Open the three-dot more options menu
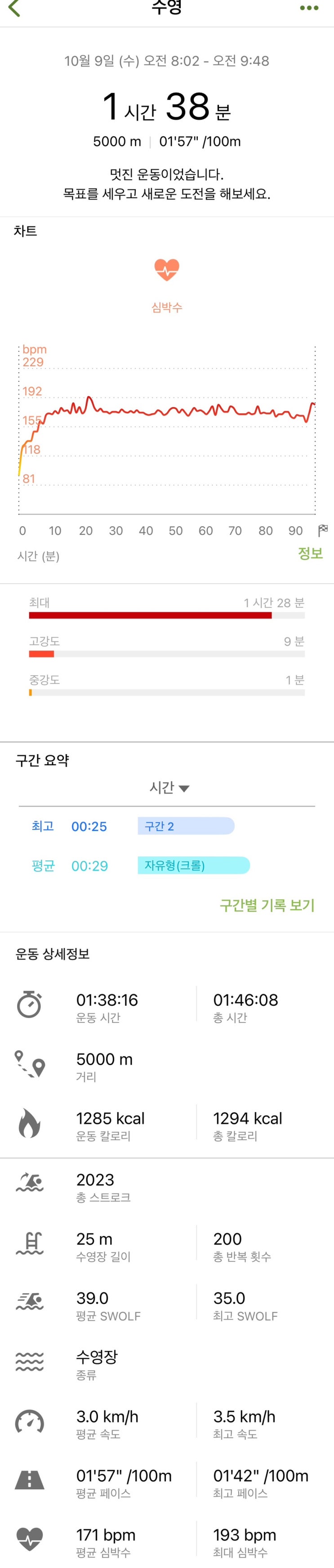The height and width of the screenshot is (1568, 334). (309, 9)
